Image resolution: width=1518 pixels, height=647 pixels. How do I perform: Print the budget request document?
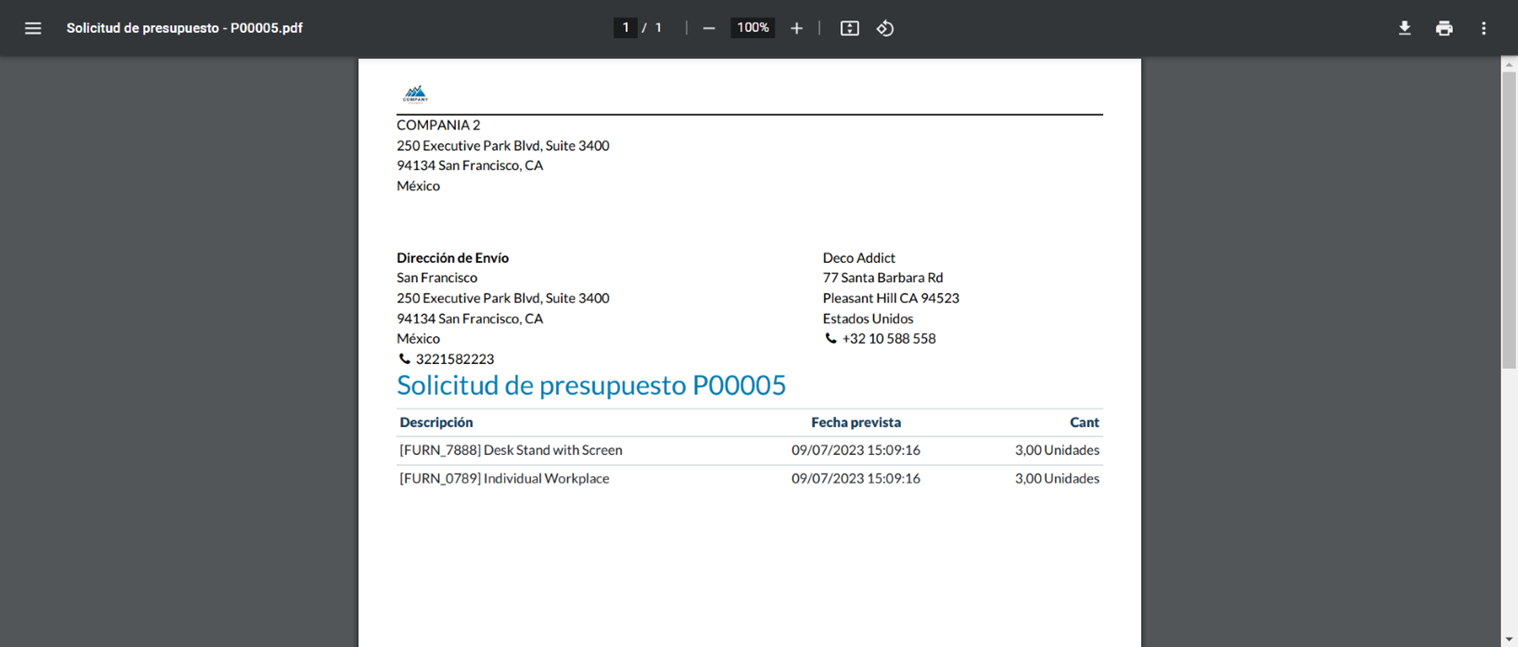(x=1444, y=28)
